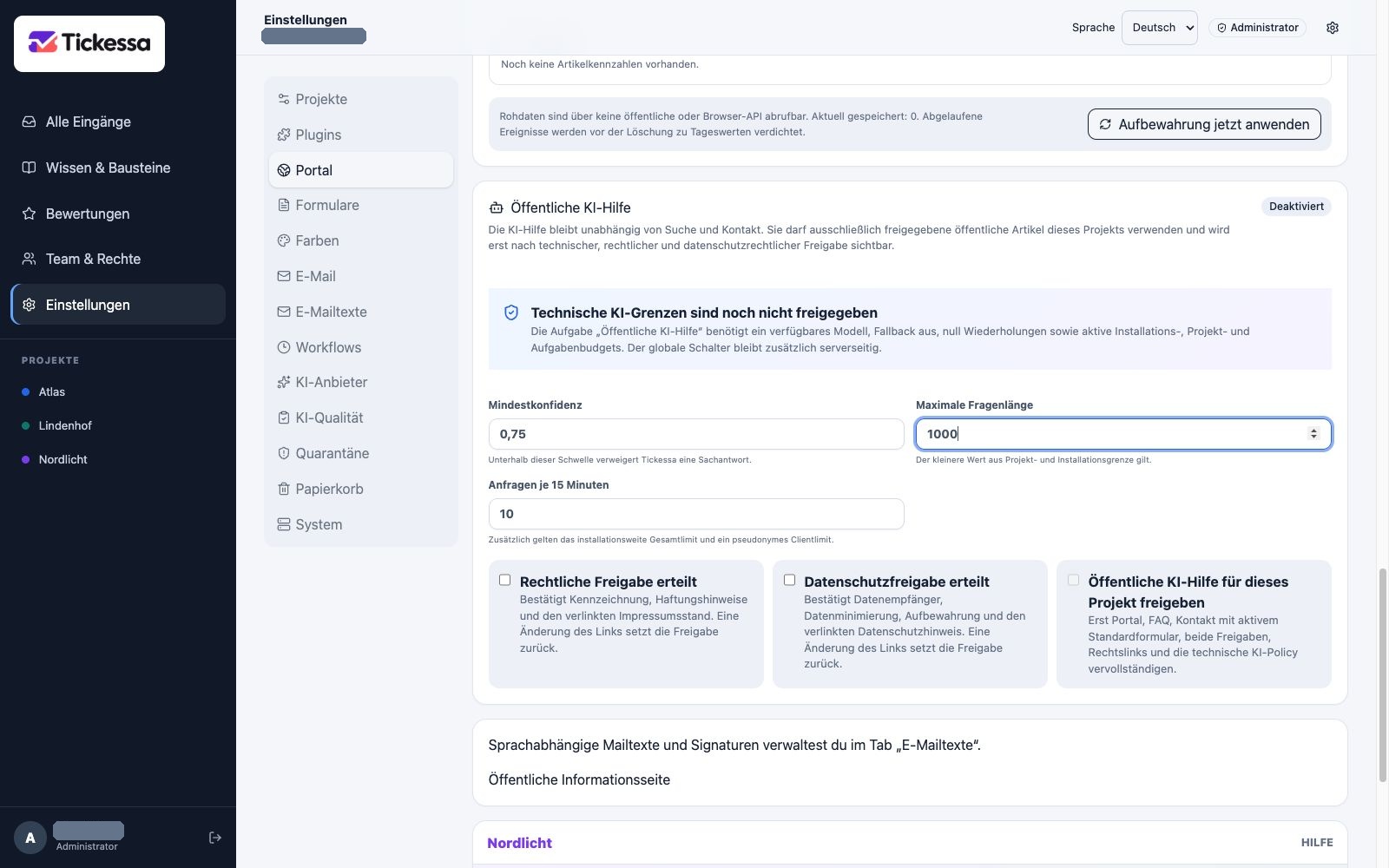Open the Sprache Deutsch dropdown
Screen dimensions: 1389x868
[x=1160, y=28]
